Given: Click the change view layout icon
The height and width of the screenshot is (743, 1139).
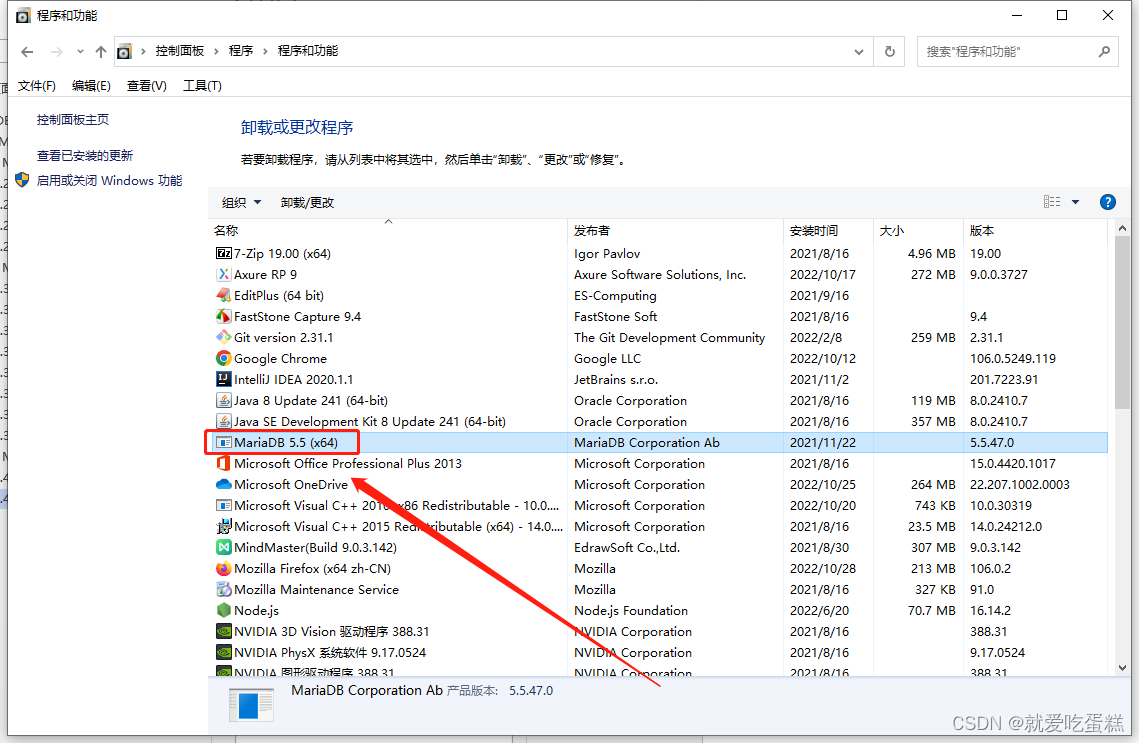Looking at the screenshot, I should (1052, 202).
